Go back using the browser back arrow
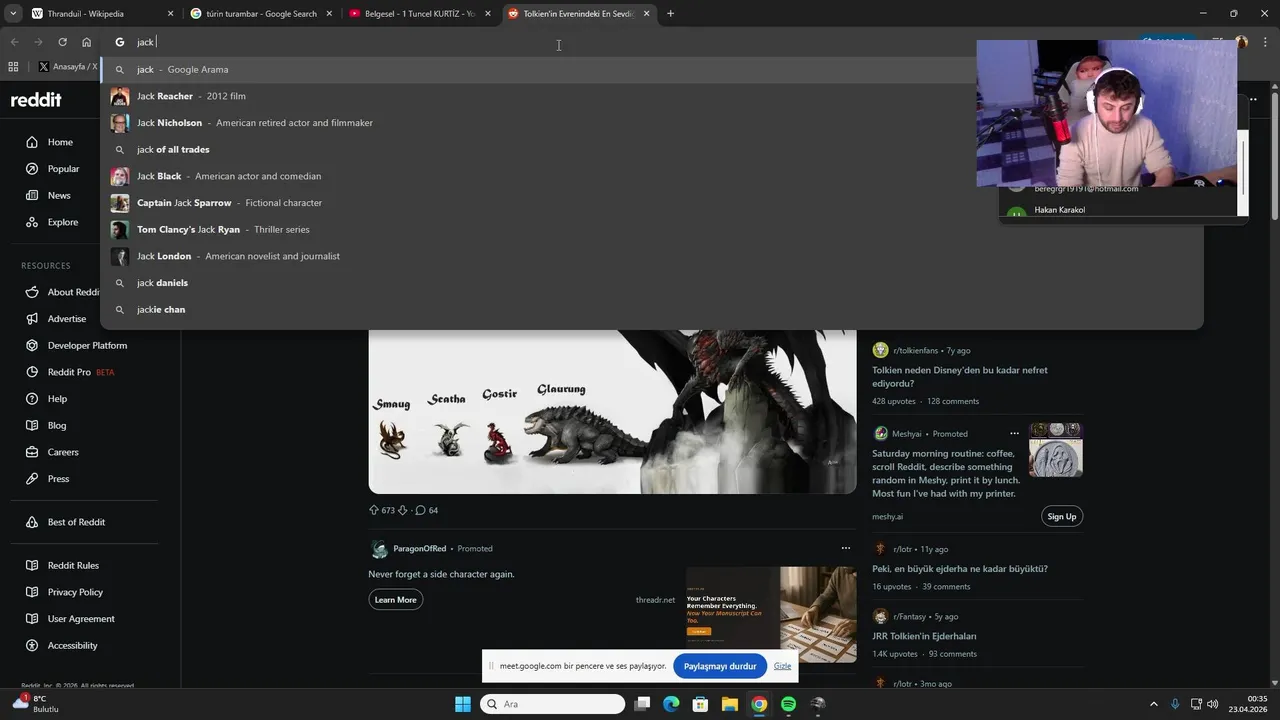This screenshot has width=1280, height=720. (14, 42)
